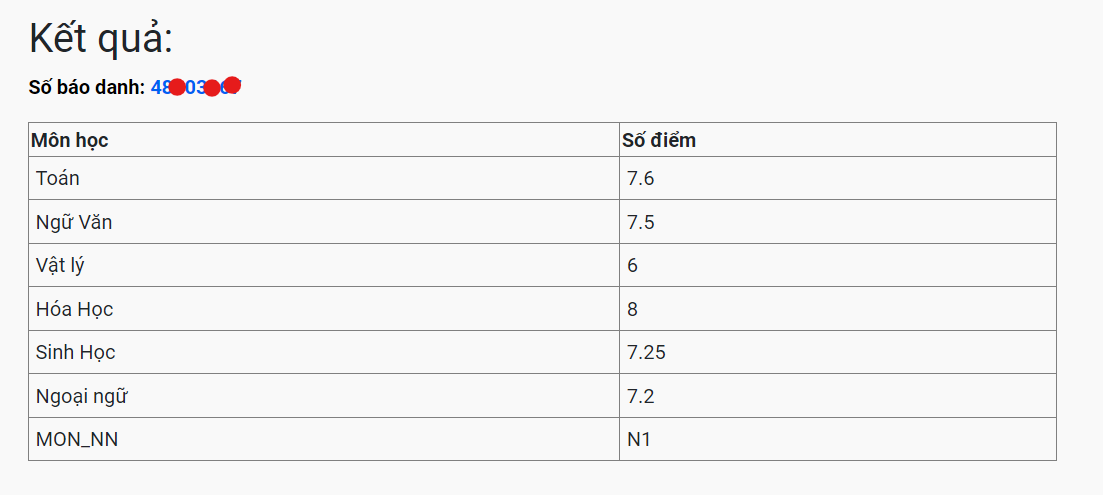Select the Ngữ Văn subject cell
1103x495 pixels.
(x=74, y=222)
